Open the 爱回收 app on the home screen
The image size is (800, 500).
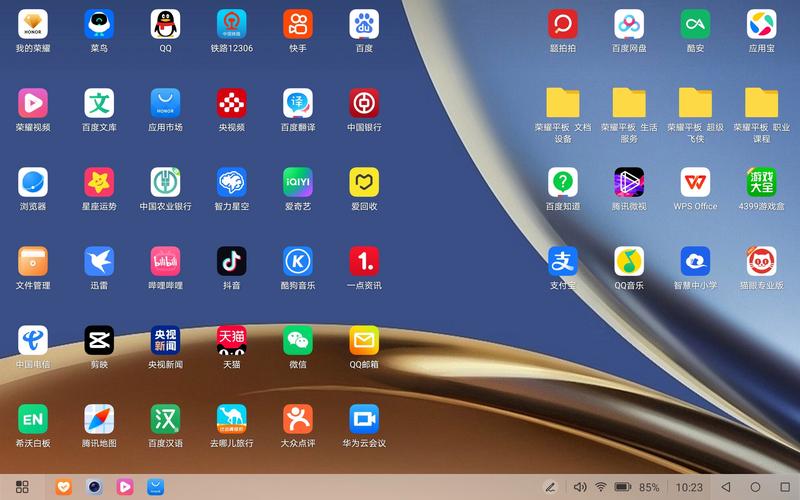click(x=364, y=182)
